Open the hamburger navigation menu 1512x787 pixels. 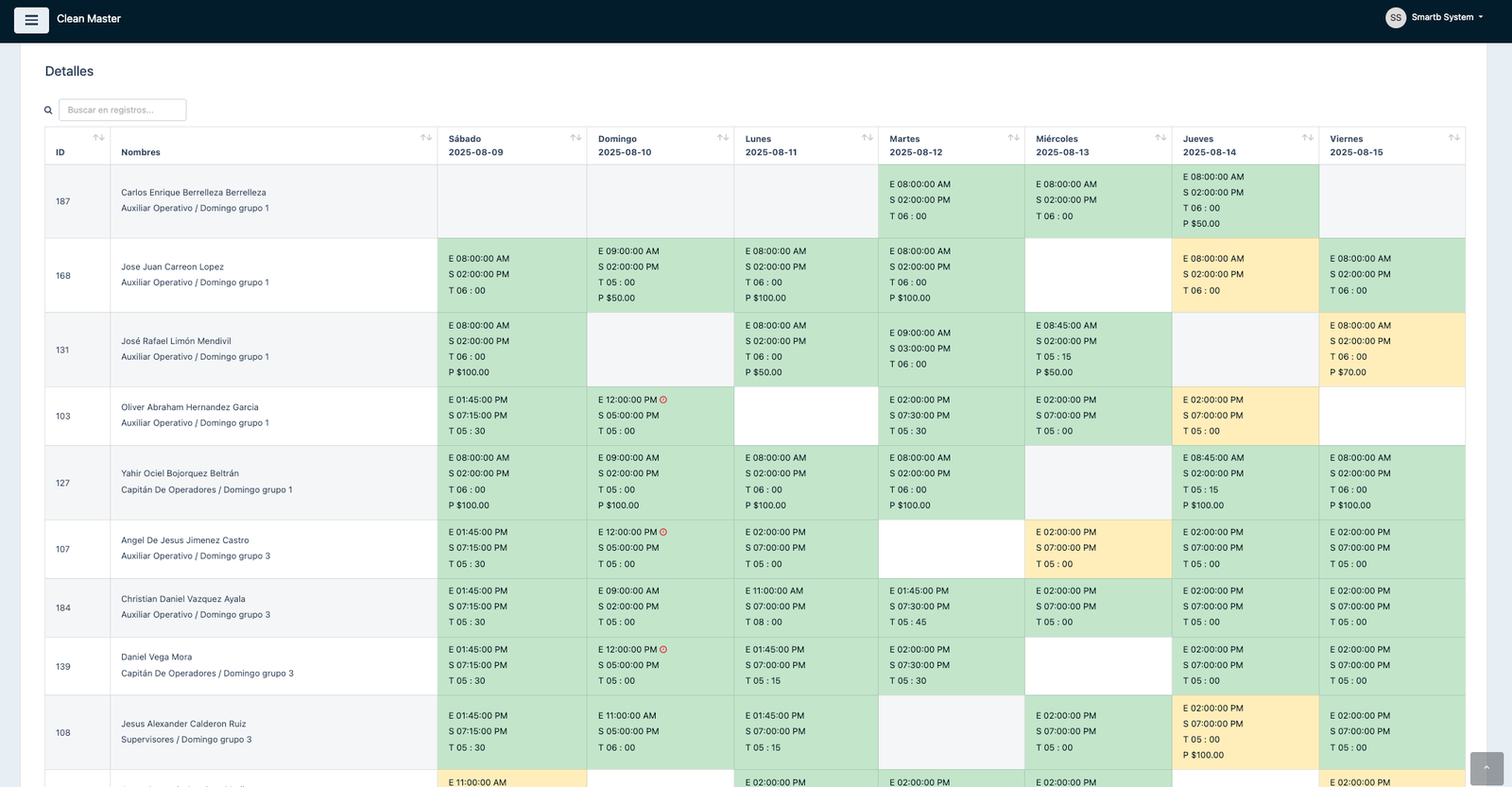[x=31, y=20]
